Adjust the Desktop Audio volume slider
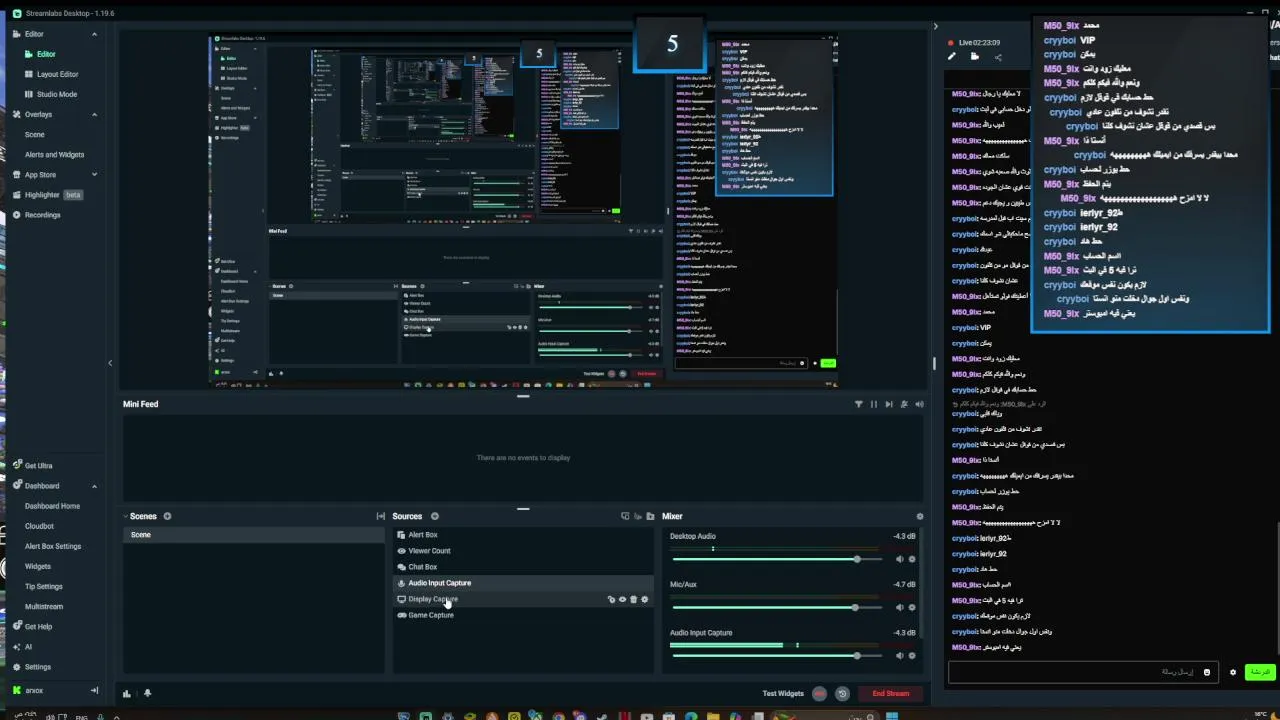The height and width of the screenshot is (720, 1280). [780, 559]
